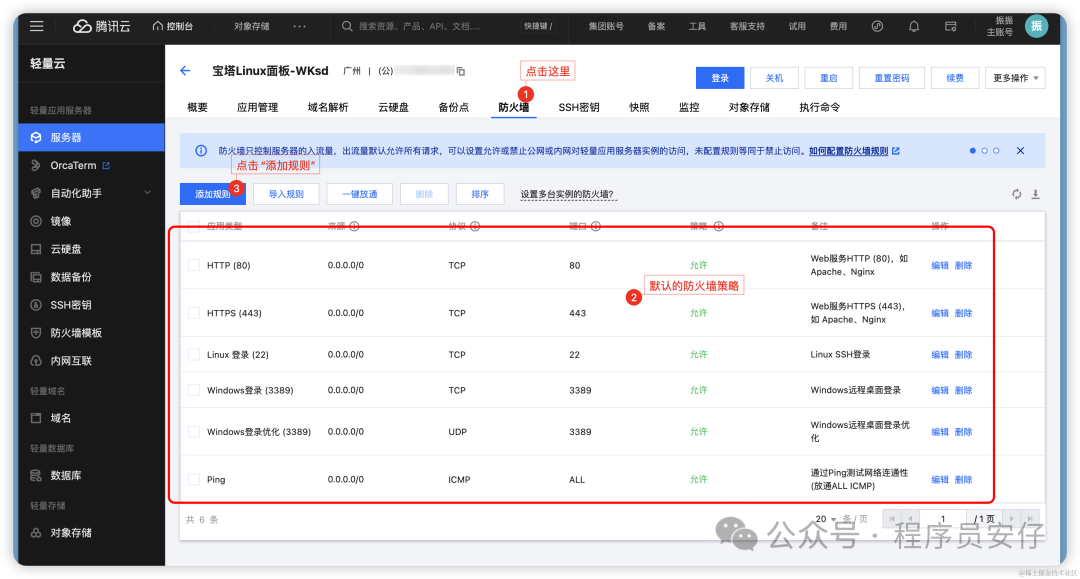Open the notification bell in header
1080x579 pixels.
point(913,26)
